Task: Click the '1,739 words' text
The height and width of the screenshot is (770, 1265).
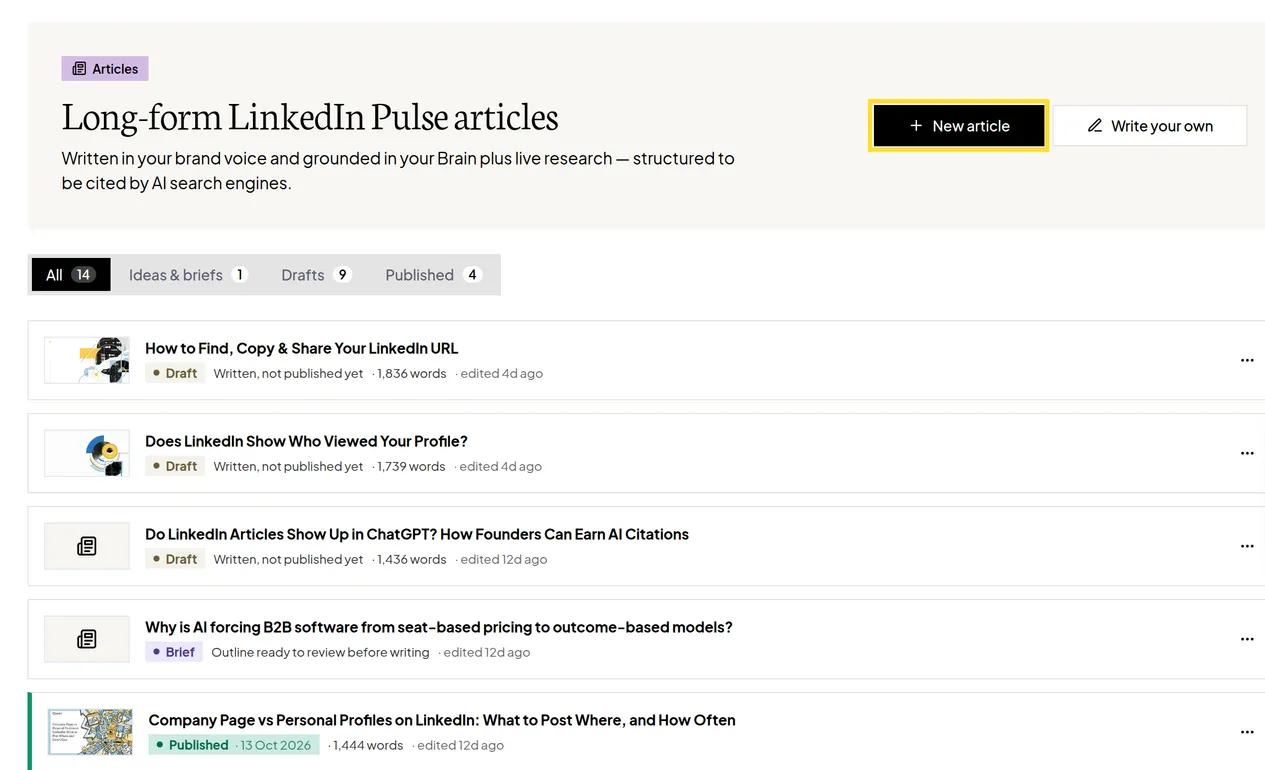Action: coord(410,466)
